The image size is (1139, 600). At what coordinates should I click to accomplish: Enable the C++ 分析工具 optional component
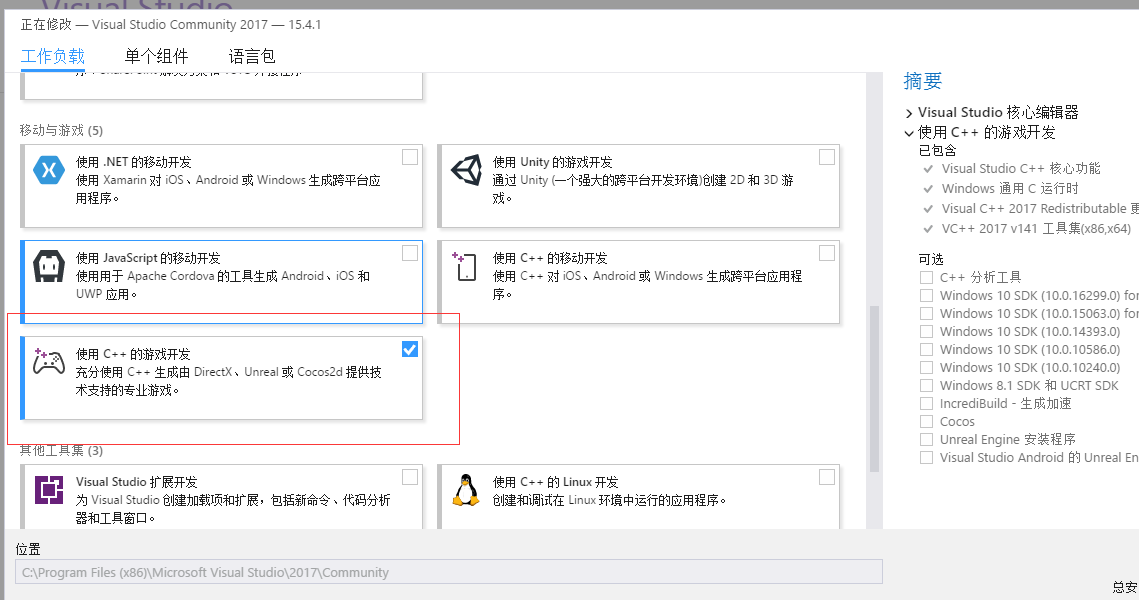point(926,277)
